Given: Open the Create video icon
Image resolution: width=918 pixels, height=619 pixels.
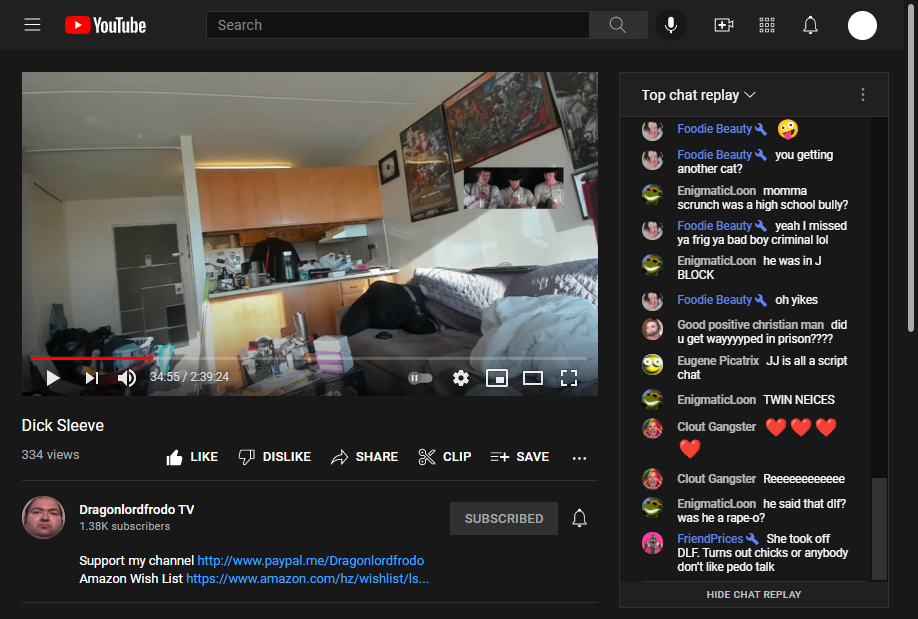Looking at the screenshot, I should pyautogui.click(x=724, y=25).
